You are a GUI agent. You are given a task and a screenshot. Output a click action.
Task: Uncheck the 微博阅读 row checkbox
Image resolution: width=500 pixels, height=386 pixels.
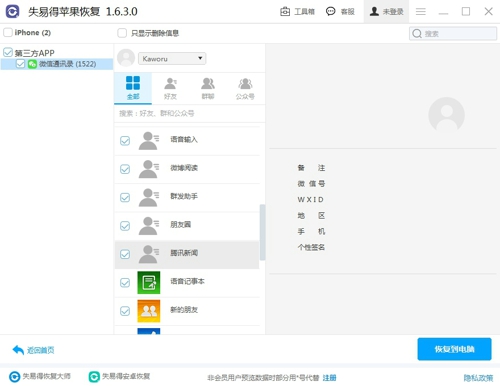tap(125, 169)
